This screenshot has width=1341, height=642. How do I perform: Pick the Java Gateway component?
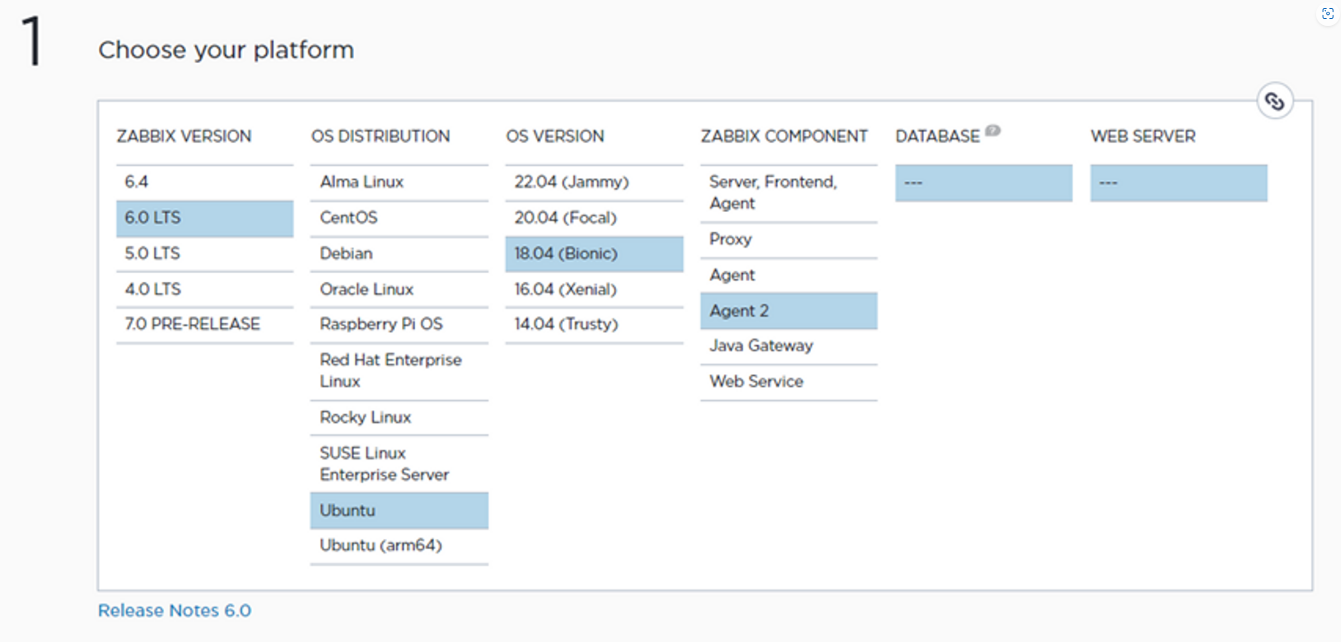click(x=789, y=346)
